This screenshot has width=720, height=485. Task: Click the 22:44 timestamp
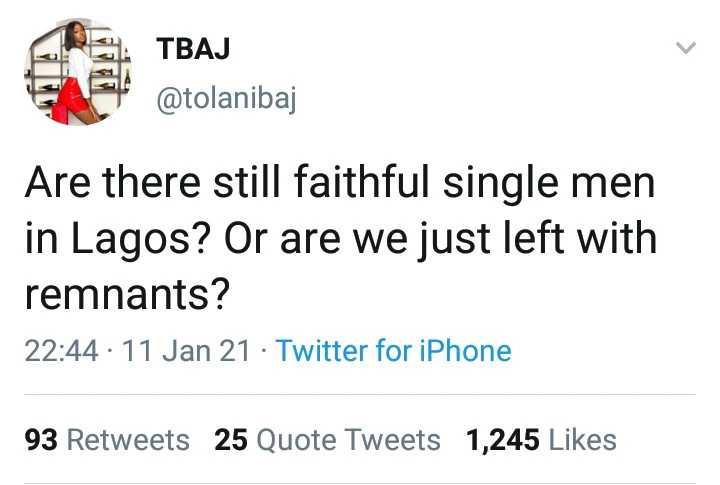pyautogui.click(x=60, y=351)
